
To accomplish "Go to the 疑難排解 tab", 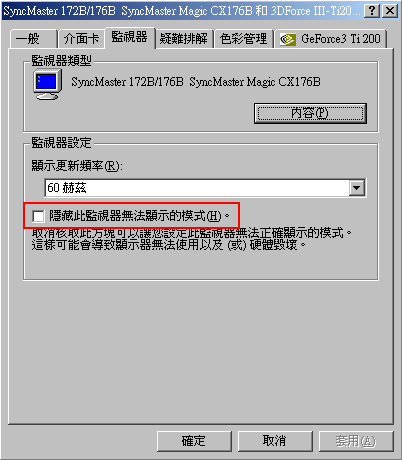I will coord(184,39).
